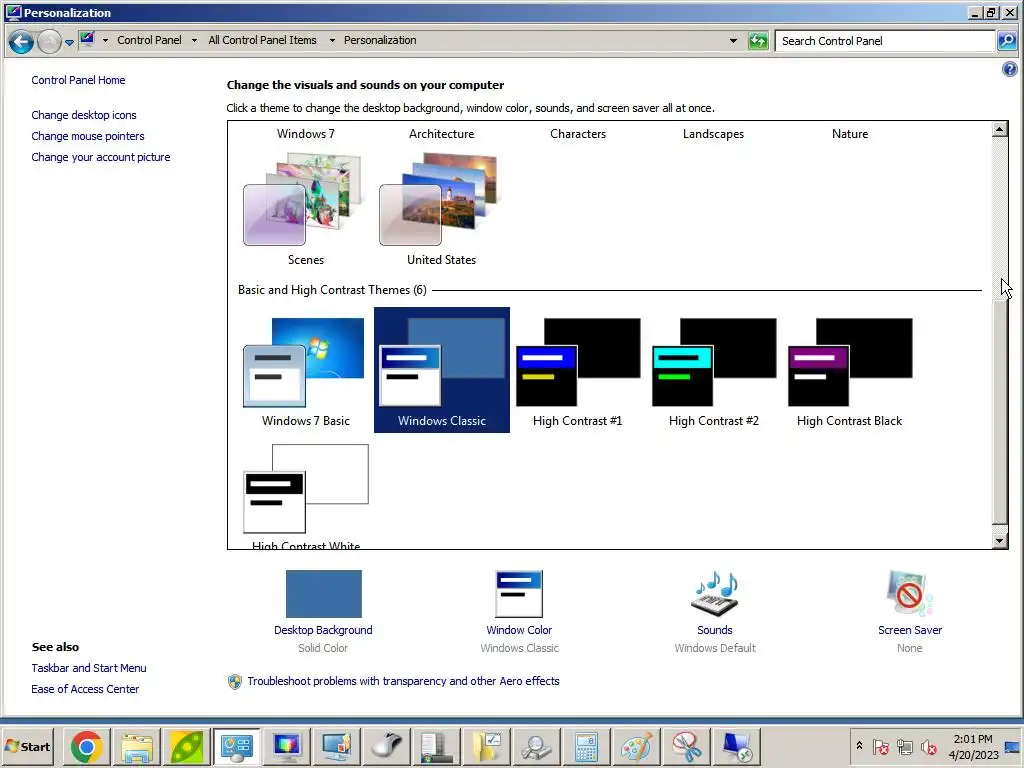Image resolution: width=1024 pixels, height=768 pixels.
Task: Click the Back navigation arrow
Action: (x=22, y=42)
